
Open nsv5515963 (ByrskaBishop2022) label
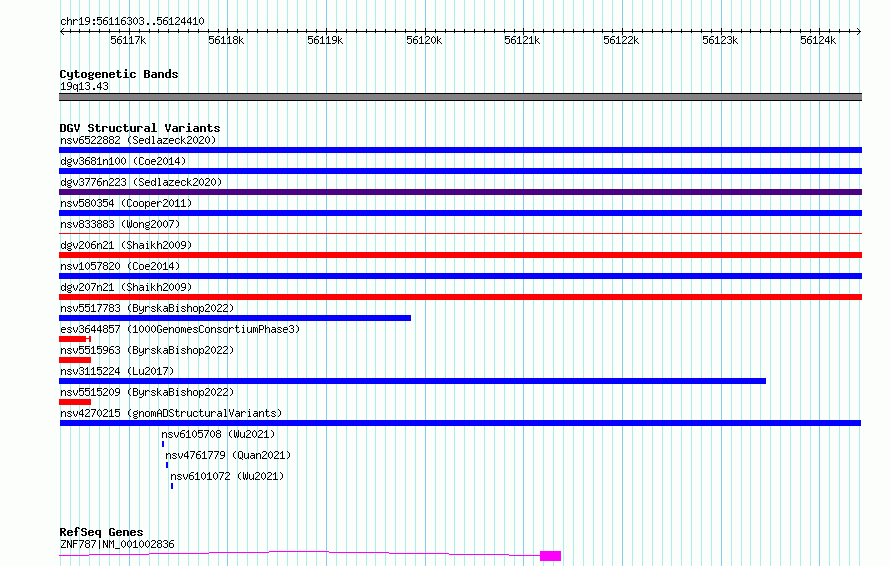147,350
